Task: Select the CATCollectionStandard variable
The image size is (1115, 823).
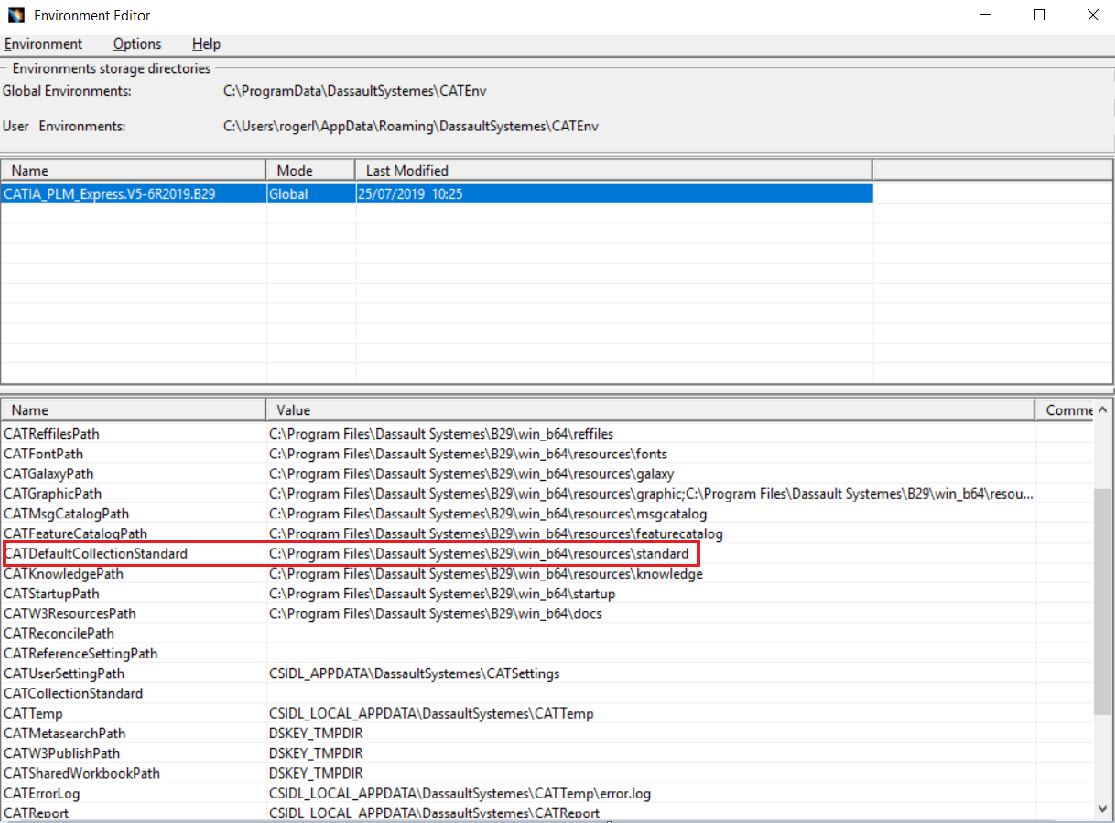Action: point(73,693)
